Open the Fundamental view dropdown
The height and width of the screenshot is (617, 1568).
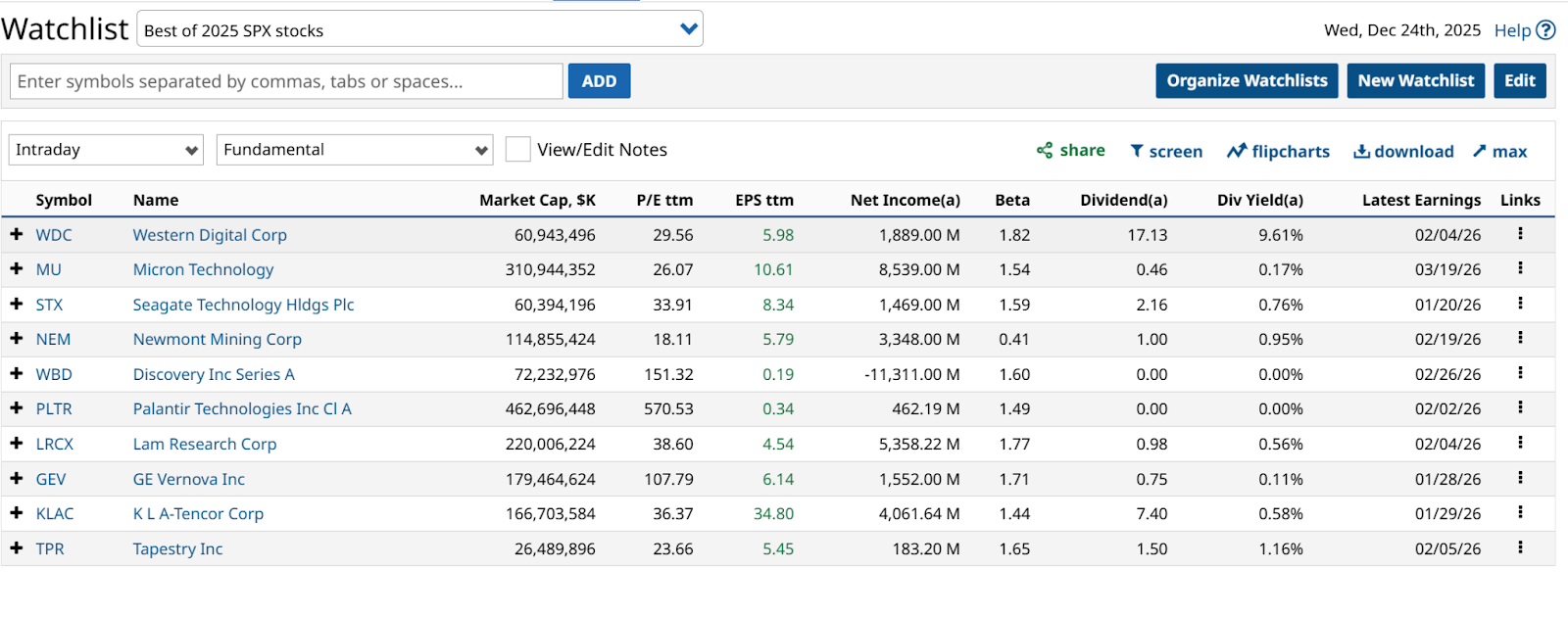[x=354, y=150]
